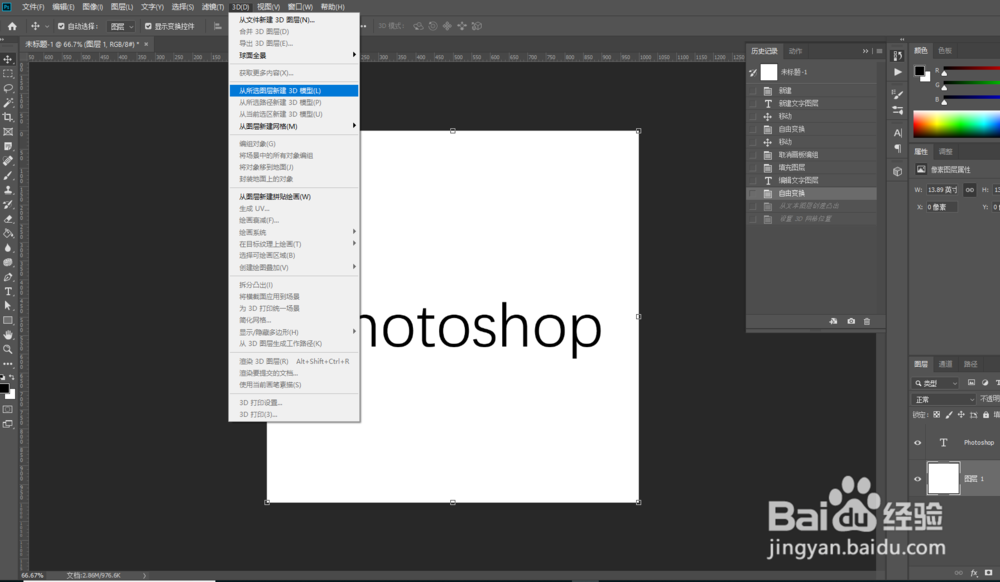1000x582 pixels.
Task: Pick a color from the spectrum ramp
Action: click(x=956, y=124)
